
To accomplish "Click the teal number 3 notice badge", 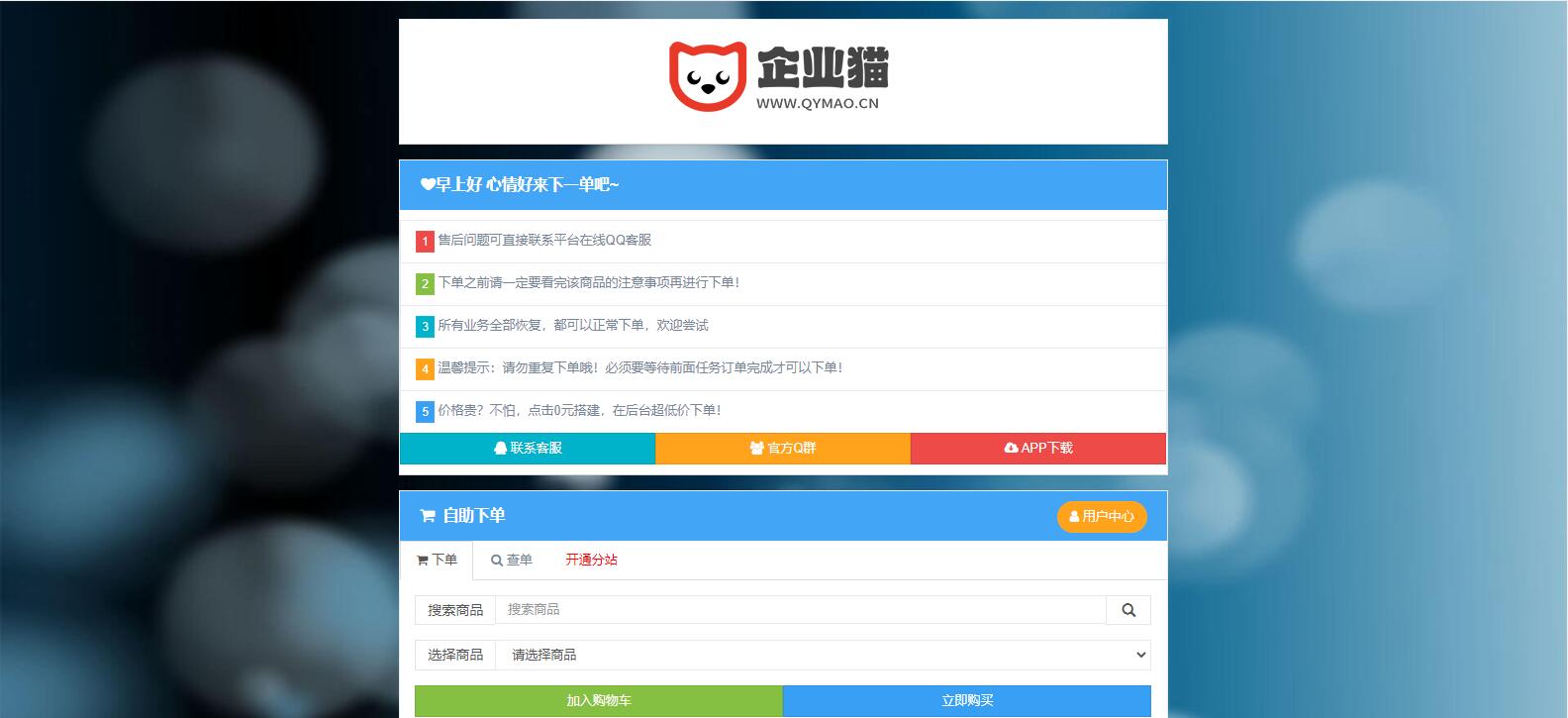I will (x=425, y=326).
